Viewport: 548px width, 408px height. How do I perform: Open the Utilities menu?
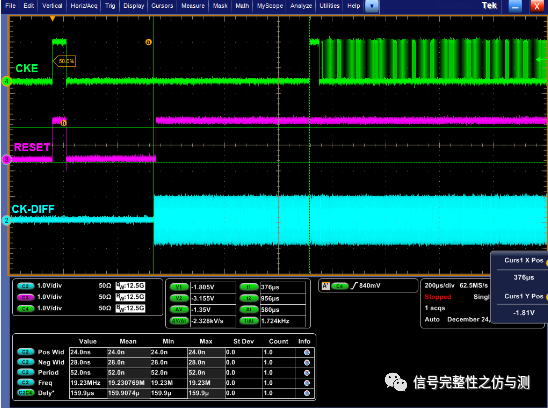click(329, 6)
